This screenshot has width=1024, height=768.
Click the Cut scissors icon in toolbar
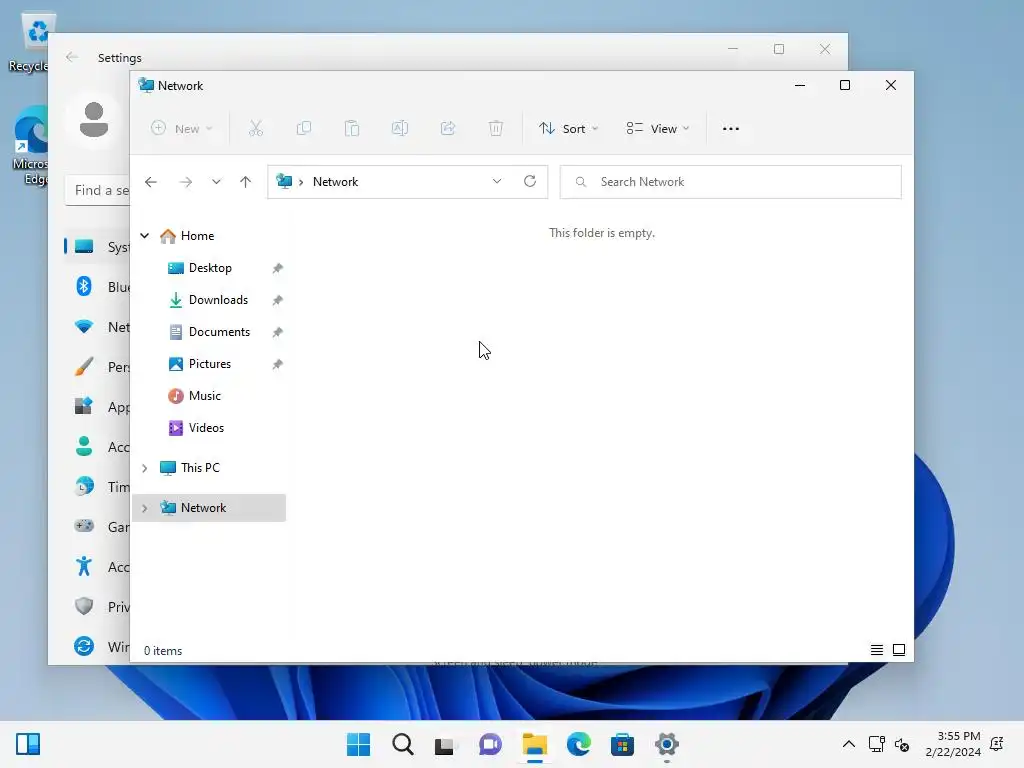[255, 129]
